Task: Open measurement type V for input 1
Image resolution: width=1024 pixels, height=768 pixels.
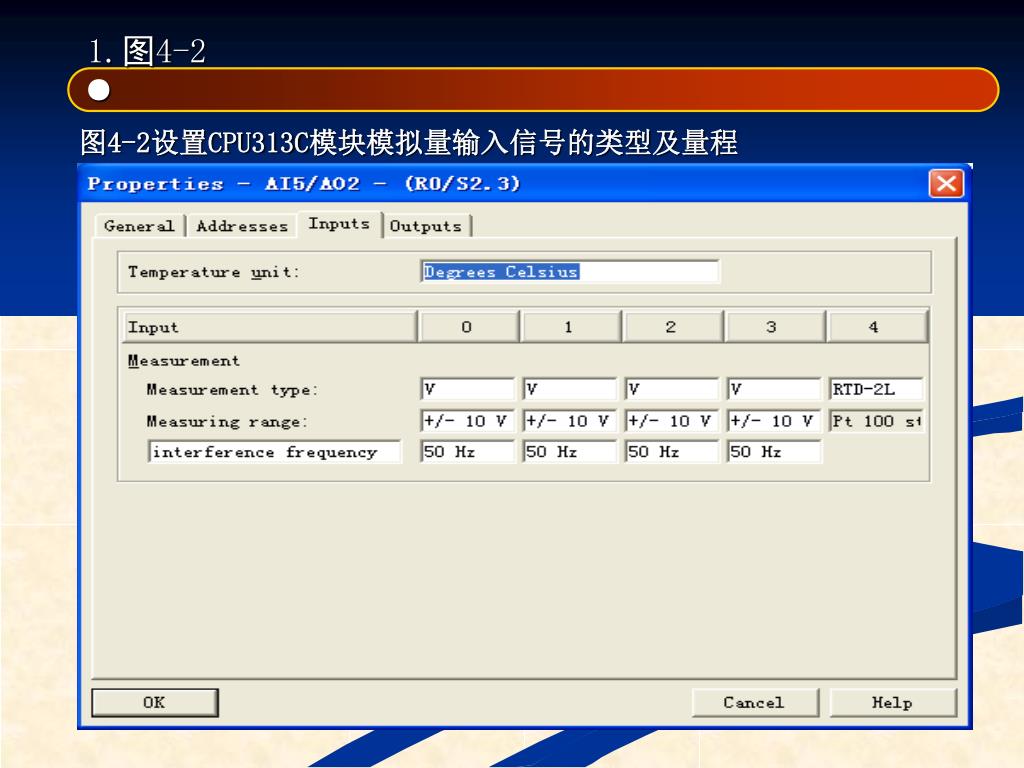Action: tap(569, 389)
